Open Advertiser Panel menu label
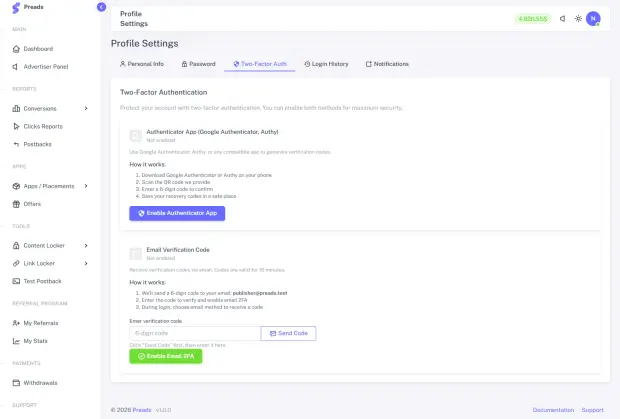620x419 pixels. (46, 67)
